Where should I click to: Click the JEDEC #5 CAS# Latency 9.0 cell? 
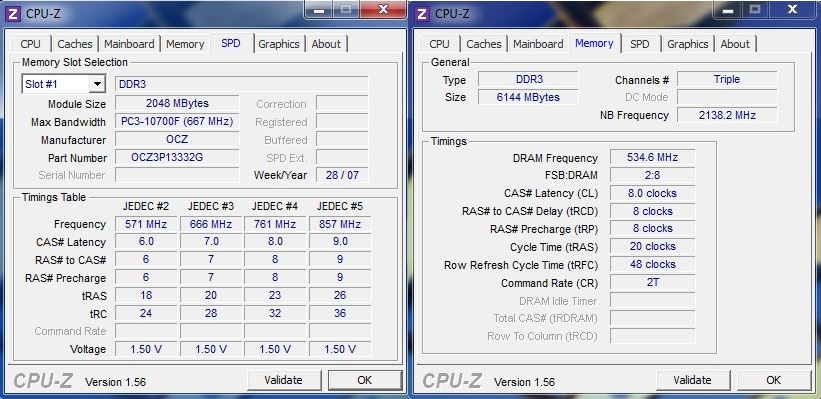[x=340, y=241]
